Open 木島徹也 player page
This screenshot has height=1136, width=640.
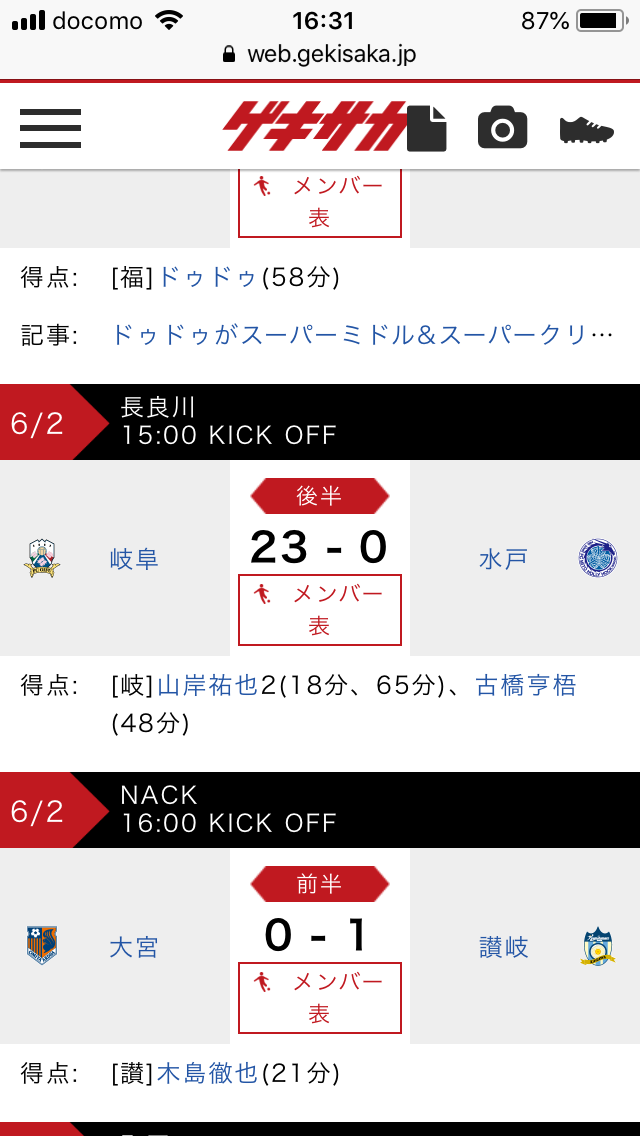click(208, 1073)
